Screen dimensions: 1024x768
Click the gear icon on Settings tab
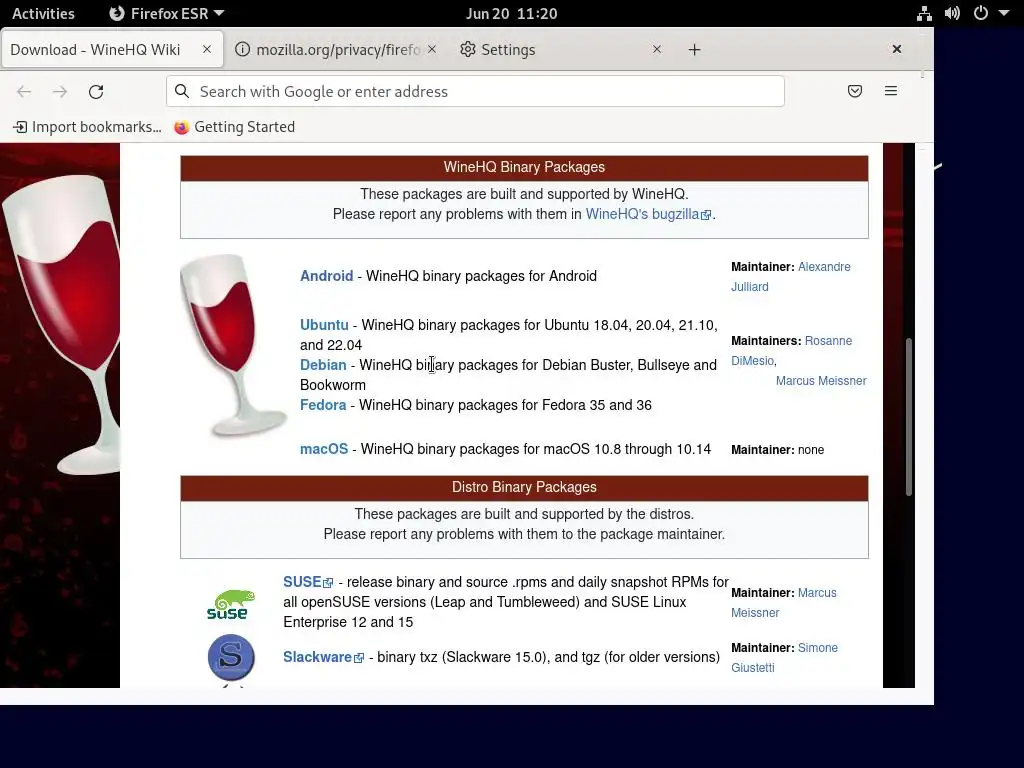coord(468,49)
